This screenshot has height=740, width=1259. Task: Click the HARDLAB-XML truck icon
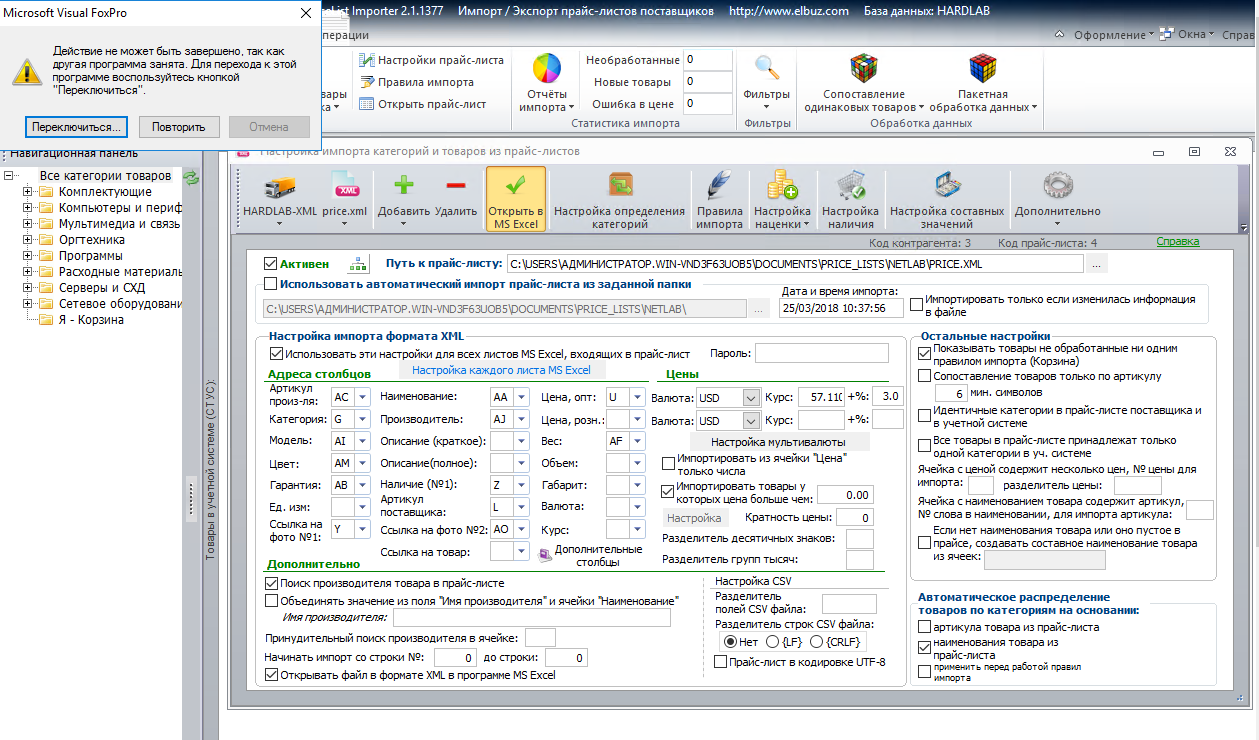279,187
